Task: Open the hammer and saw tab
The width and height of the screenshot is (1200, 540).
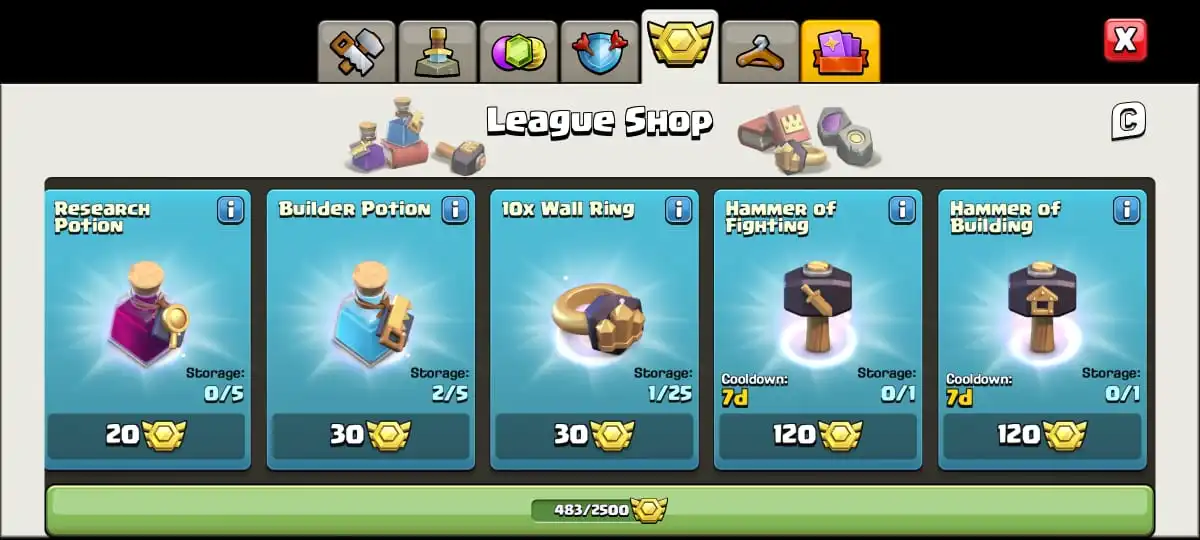Action: click(356, 51)
